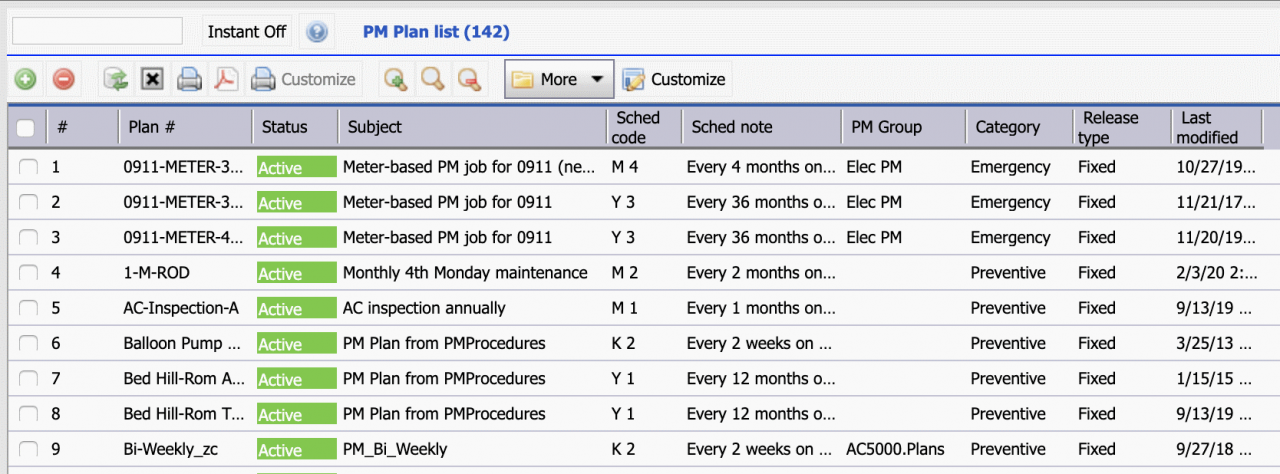Click the green add new plan icon
The height and width of the screenshot is (474, 1280).
26,79
